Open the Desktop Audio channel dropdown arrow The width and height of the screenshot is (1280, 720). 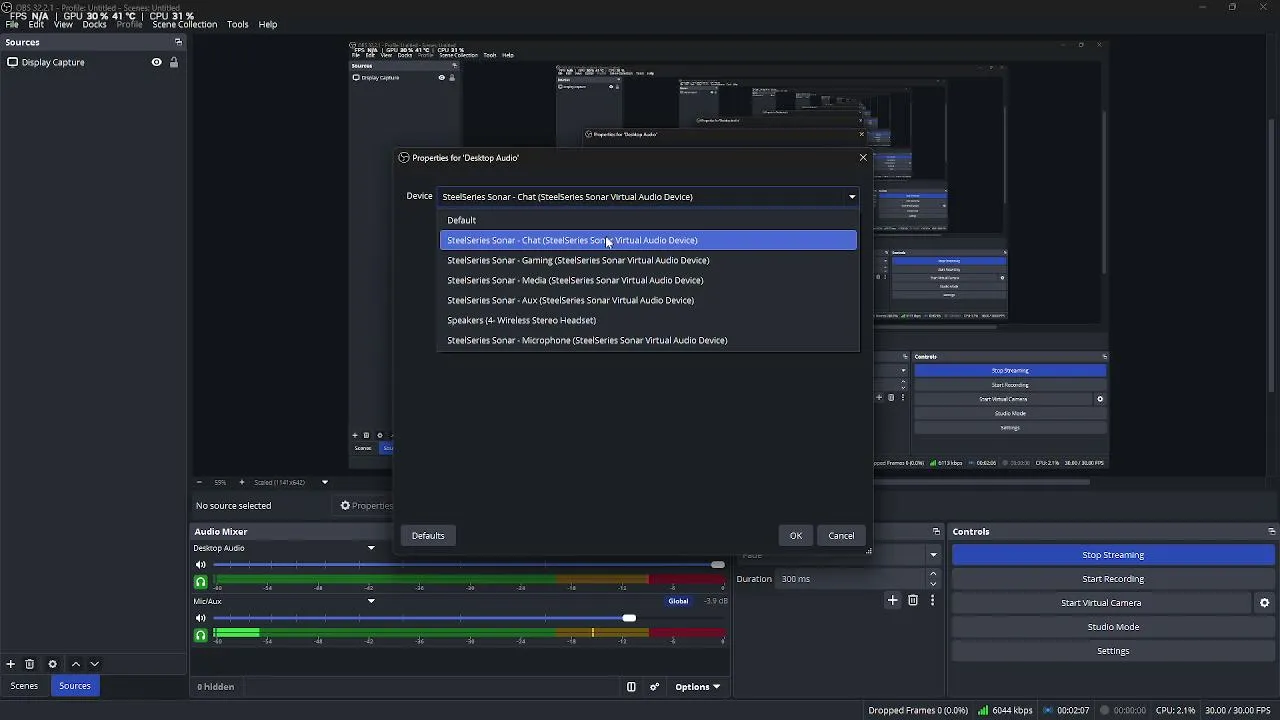pos(371,548)
